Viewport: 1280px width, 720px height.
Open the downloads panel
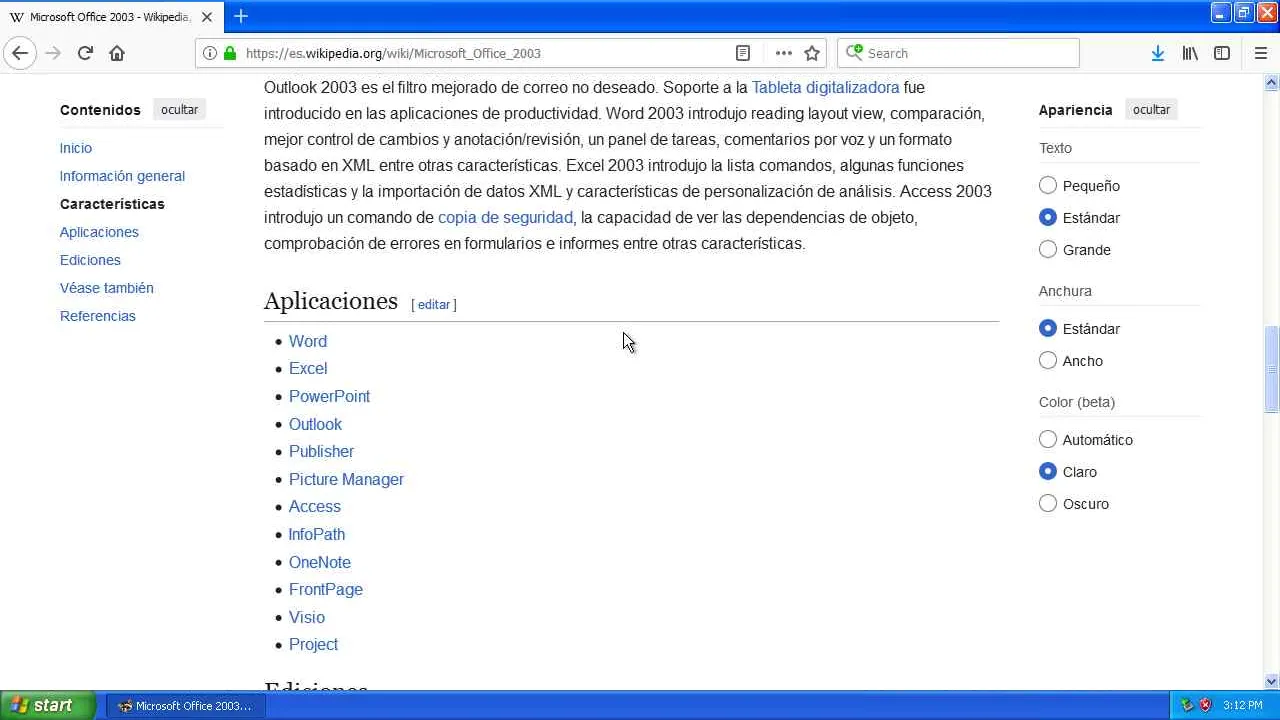coord(1157,53)
